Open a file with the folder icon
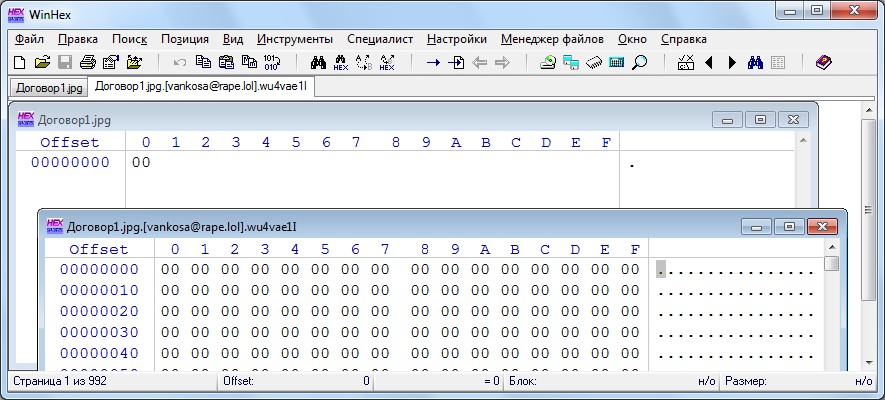The width and height of the screenshot is (885, 400). pos(42,63)
